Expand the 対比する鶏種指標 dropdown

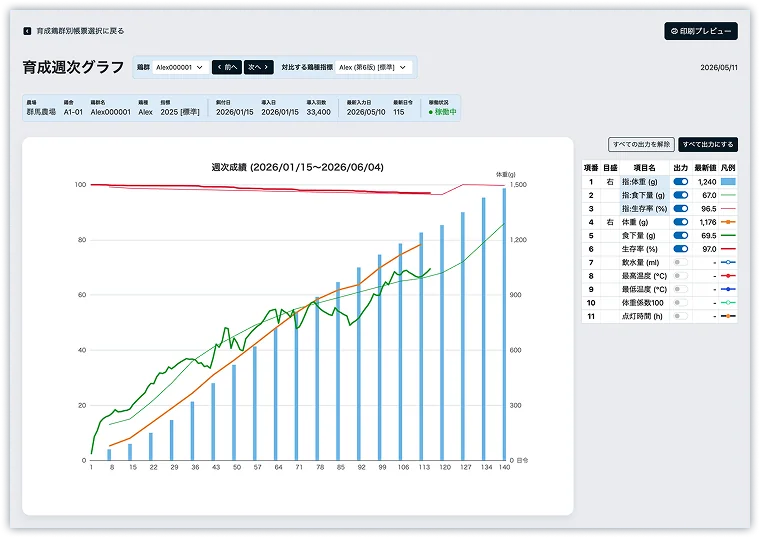coord(372,67)
